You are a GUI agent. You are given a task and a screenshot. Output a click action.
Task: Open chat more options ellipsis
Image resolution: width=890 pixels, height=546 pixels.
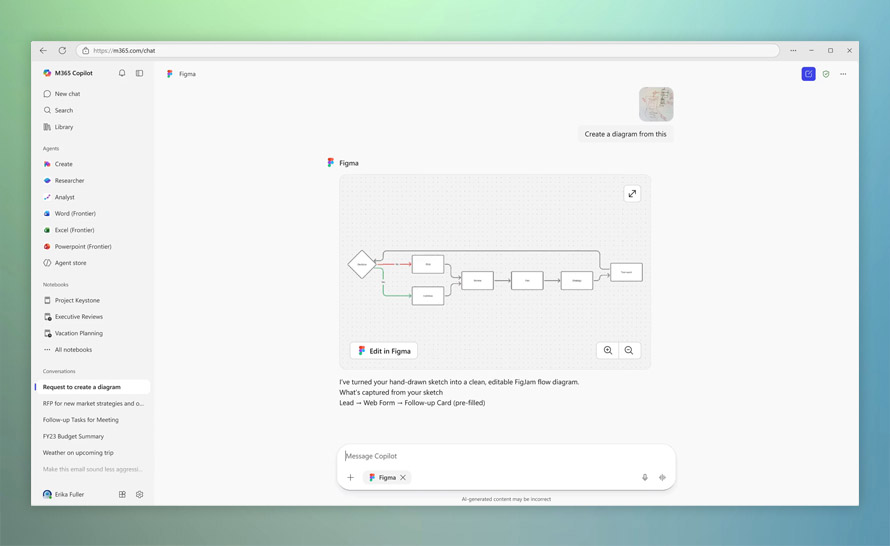click(x=843, y=74)
